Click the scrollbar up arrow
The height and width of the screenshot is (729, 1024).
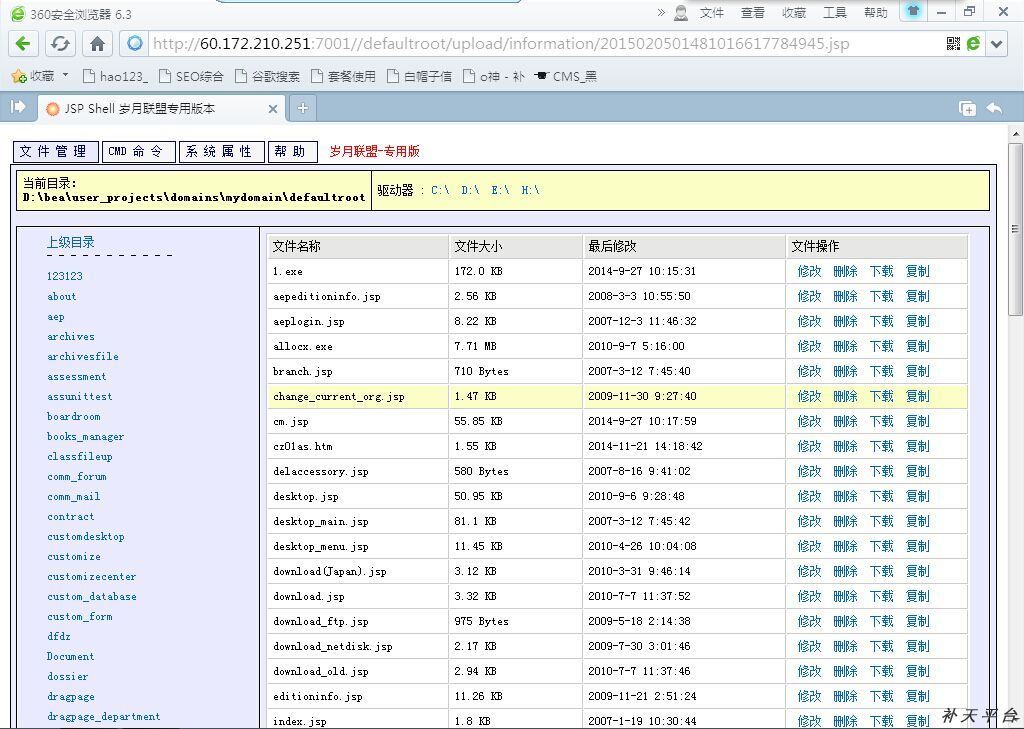(x=1015, y=134)
